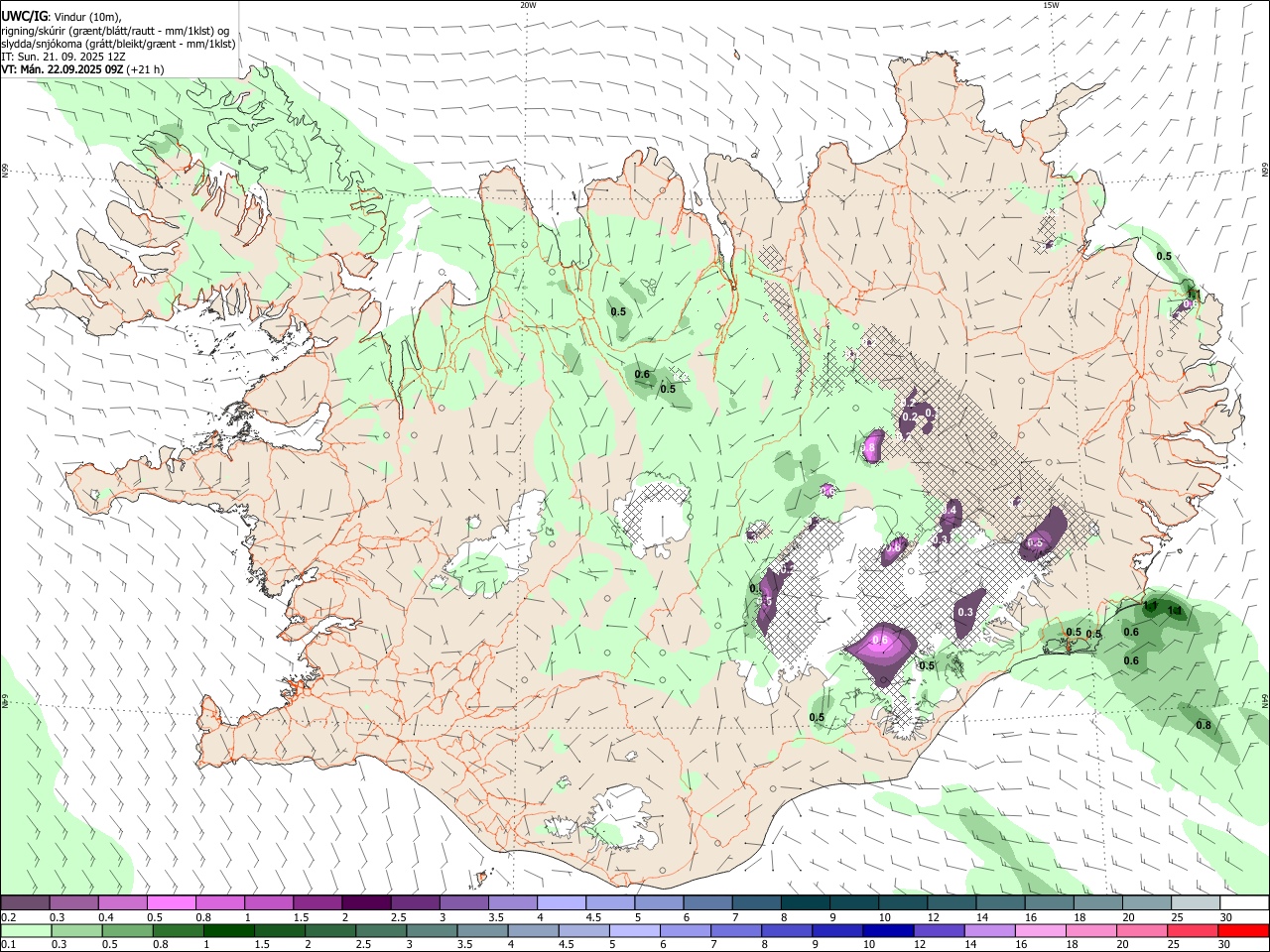The width and height of the screenshot is (1270, 952).
Task: Click the 14–16 light purple swatch in rain legend
Action: [x=989, y=930]
